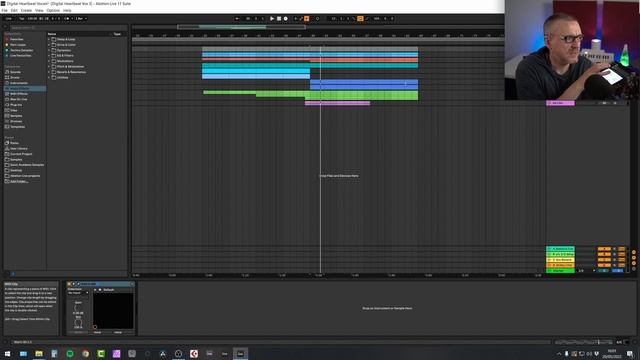Toggle the Link button

click(9, 18)
